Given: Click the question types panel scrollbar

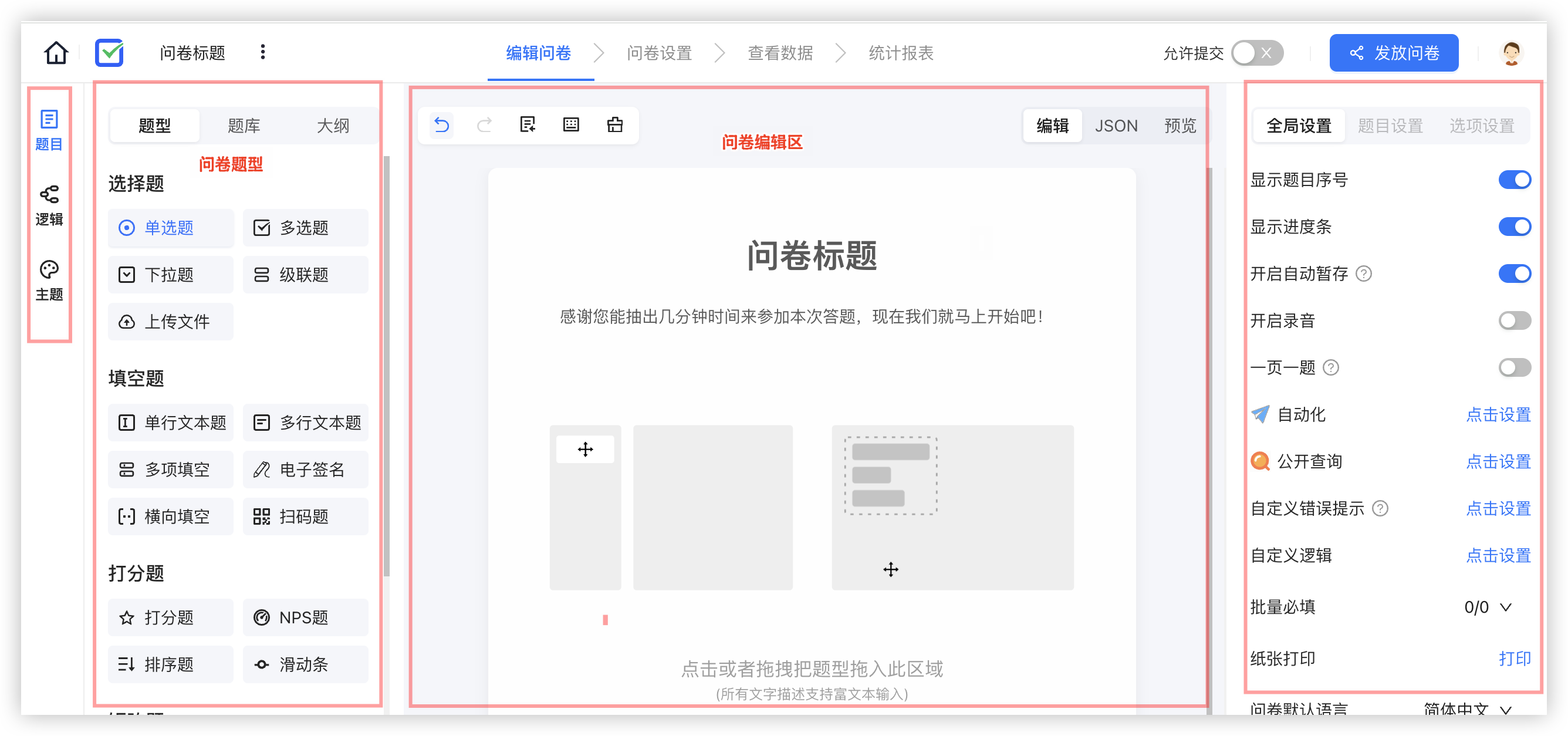Looking at the screenshot, I should click(387, 366).
